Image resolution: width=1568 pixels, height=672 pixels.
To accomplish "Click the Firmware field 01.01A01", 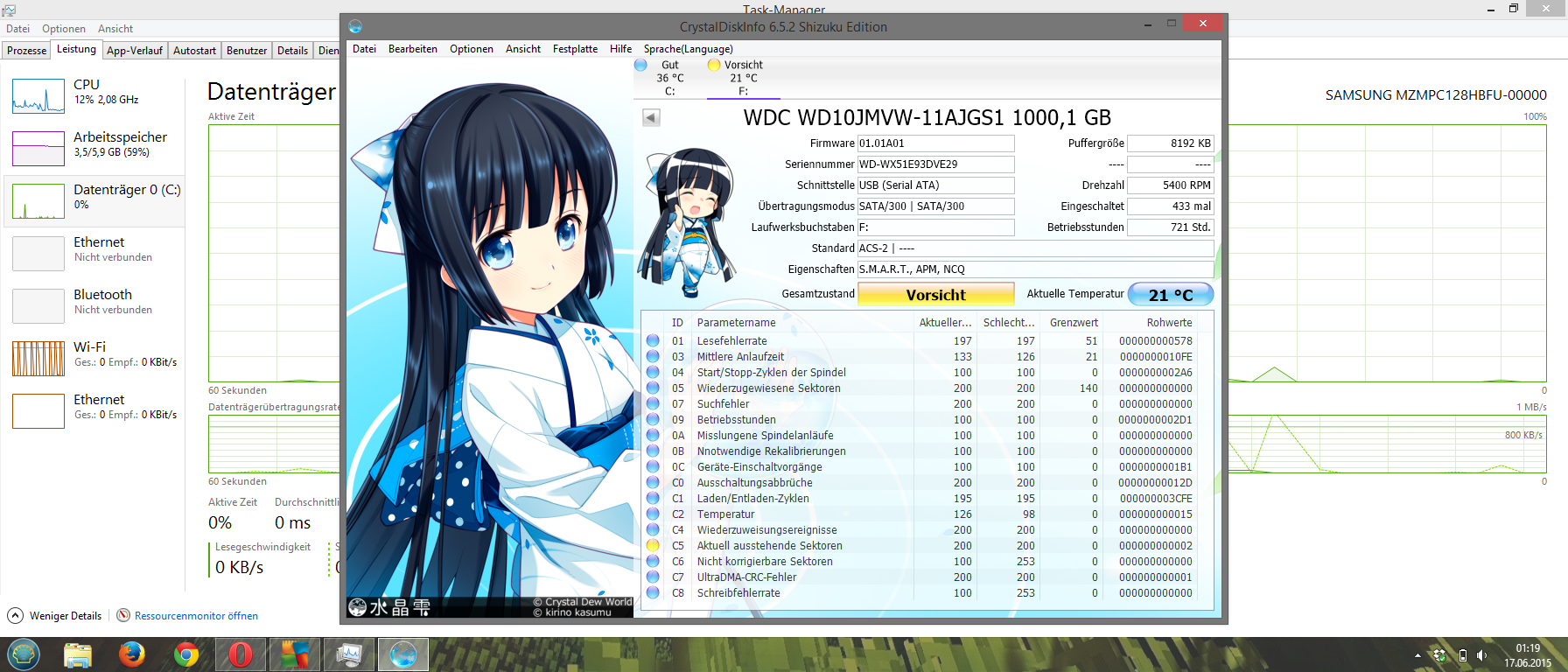I will 935,143.
